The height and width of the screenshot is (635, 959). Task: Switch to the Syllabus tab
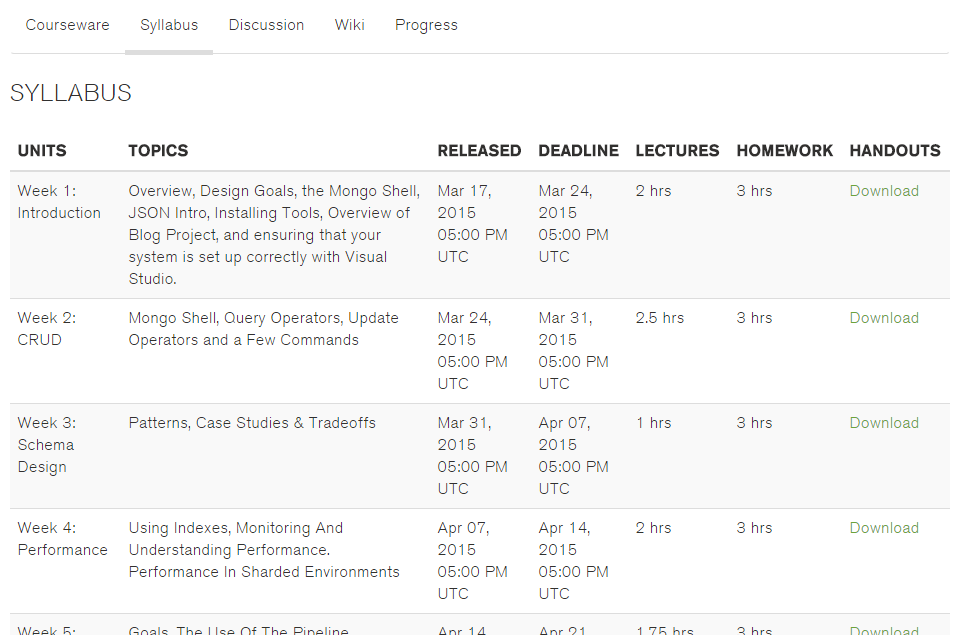(169, 25)
